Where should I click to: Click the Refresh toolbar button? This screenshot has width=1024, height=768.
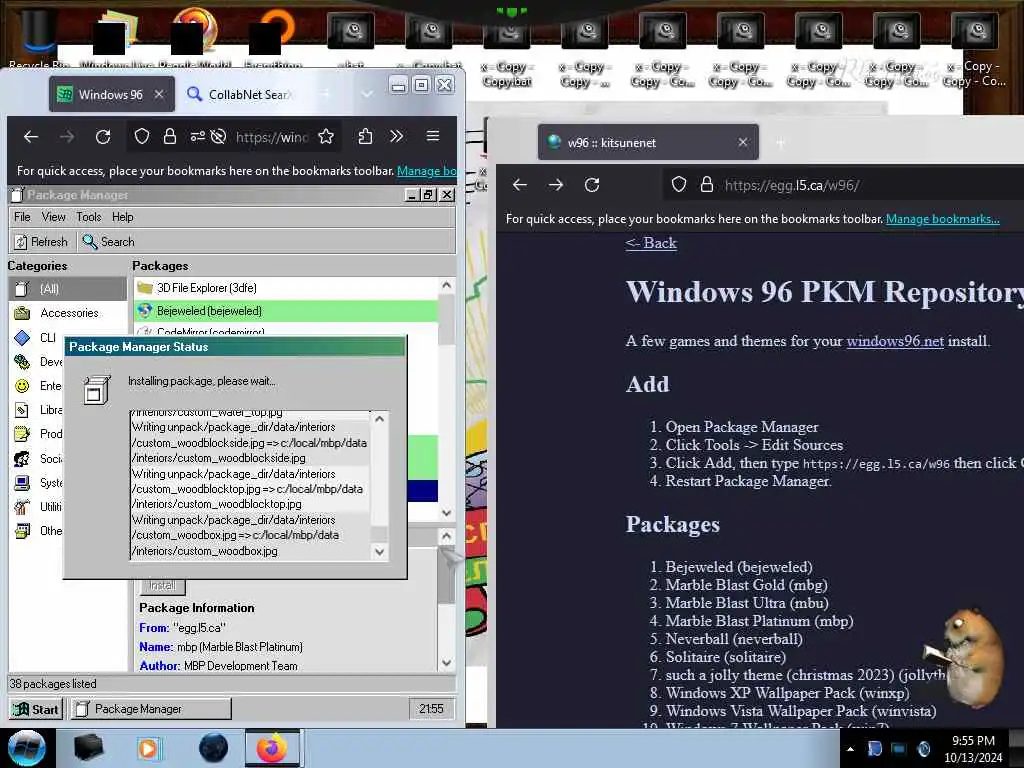pyautogui.click(x=41, y=242)
